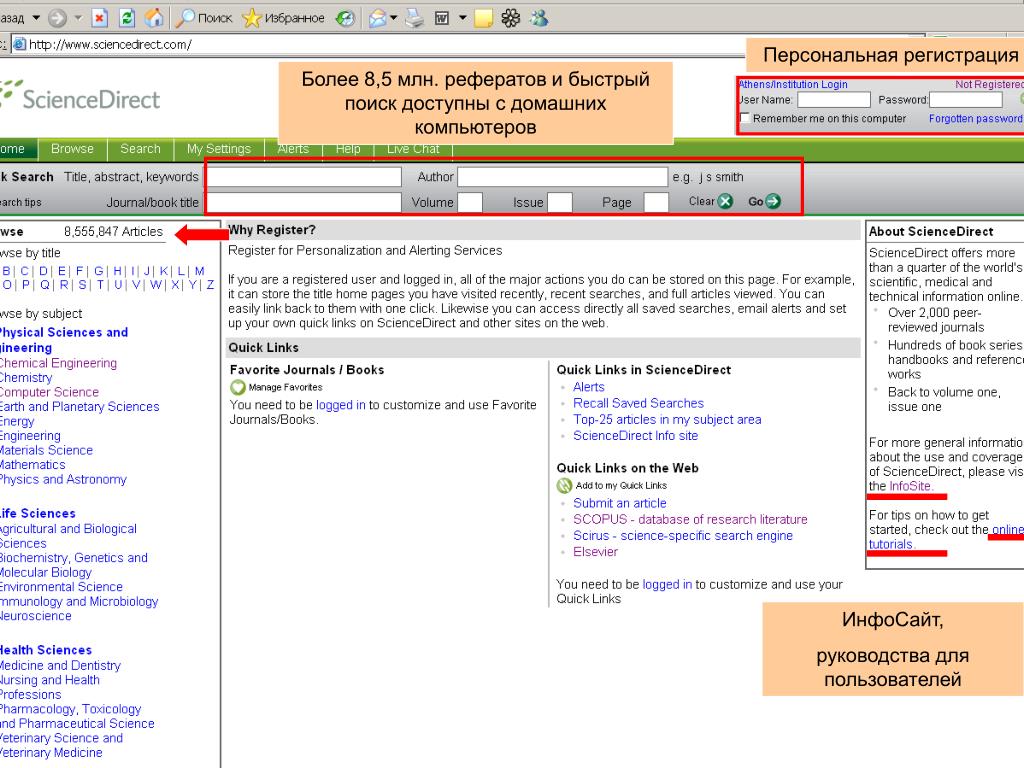This screenshot has height=768, width=1024.
Task: Refresh the page with green arrows icon
Action: tap(127, 18)
